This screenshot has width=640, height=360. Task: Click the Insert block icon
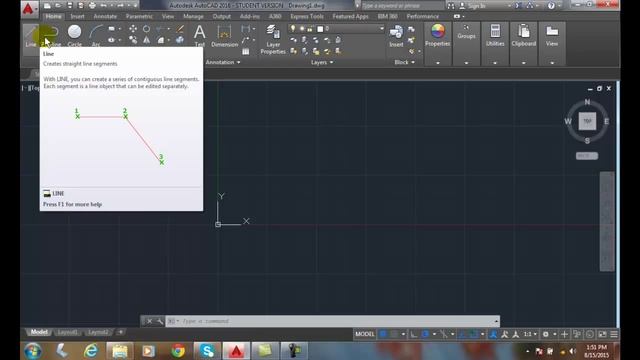click(x=396, y=36)
